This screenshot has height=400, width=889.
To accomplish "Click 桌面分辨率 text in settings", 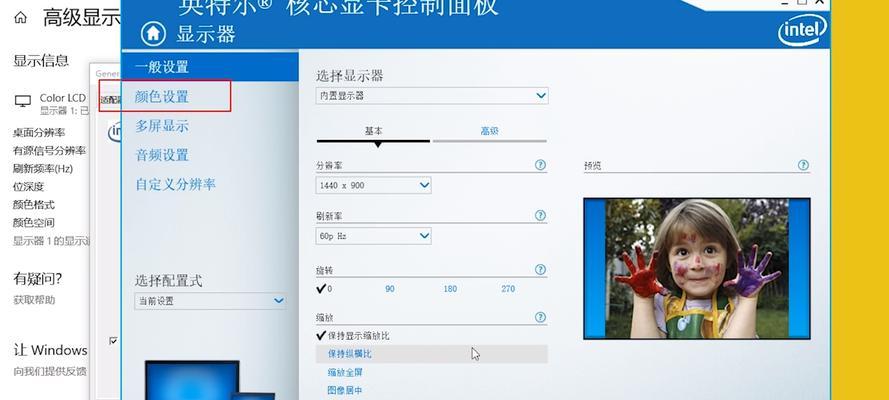I will click(39, 133).
